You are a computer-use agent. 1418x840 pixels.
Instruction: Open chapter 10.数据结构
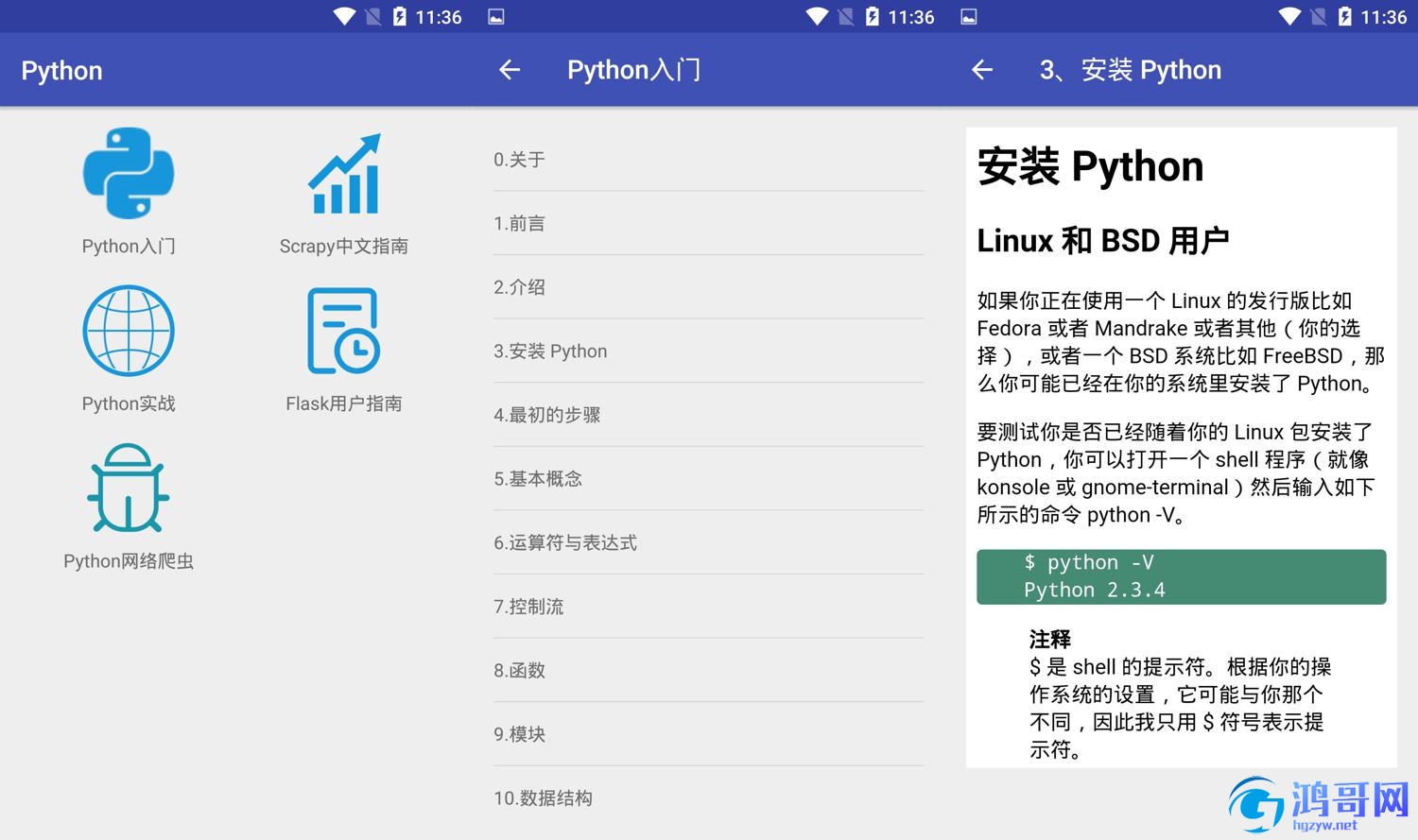tap(709, 798)
